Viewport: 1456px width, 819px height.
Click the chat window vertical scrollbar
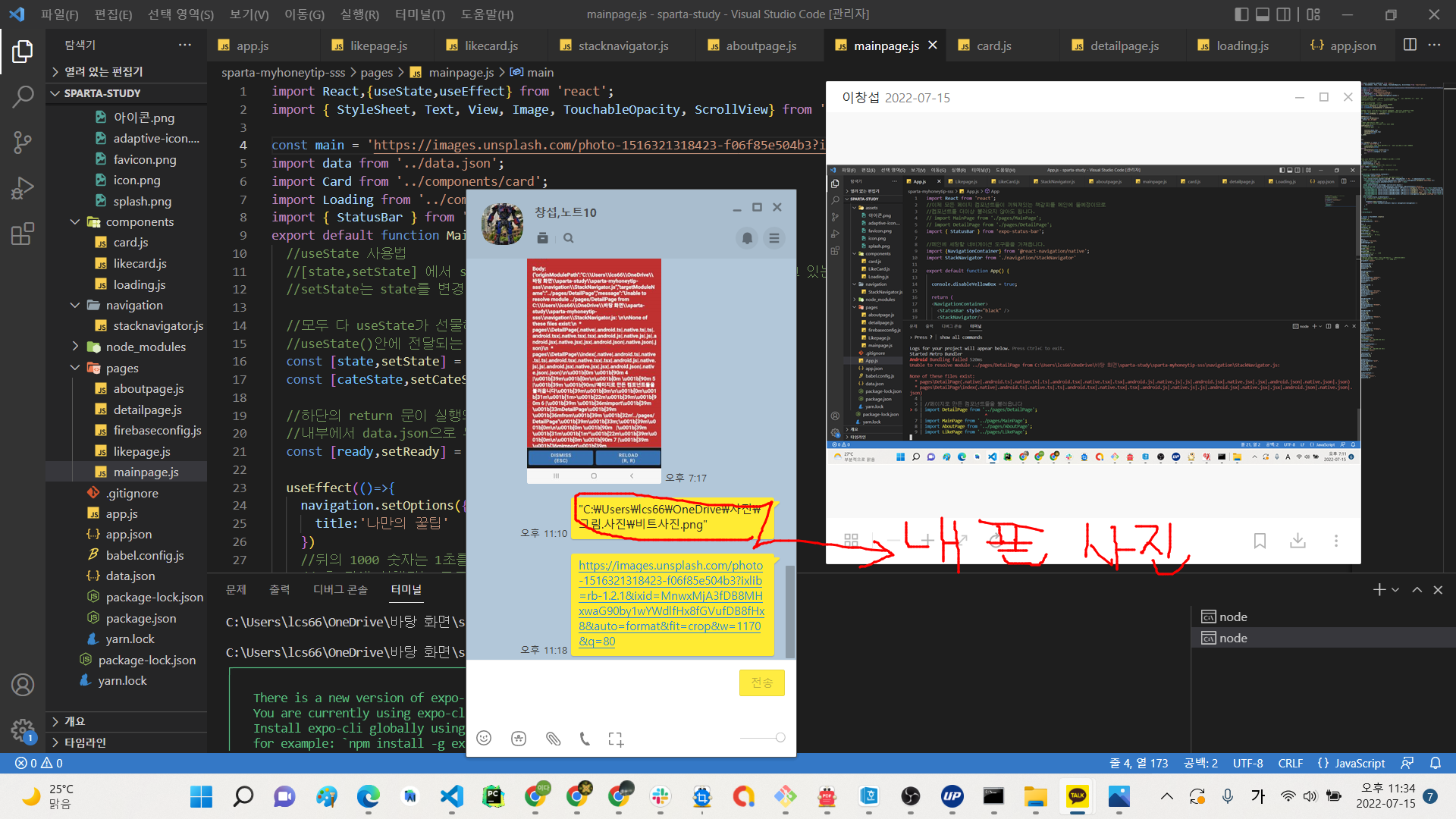tap(790, 611)
